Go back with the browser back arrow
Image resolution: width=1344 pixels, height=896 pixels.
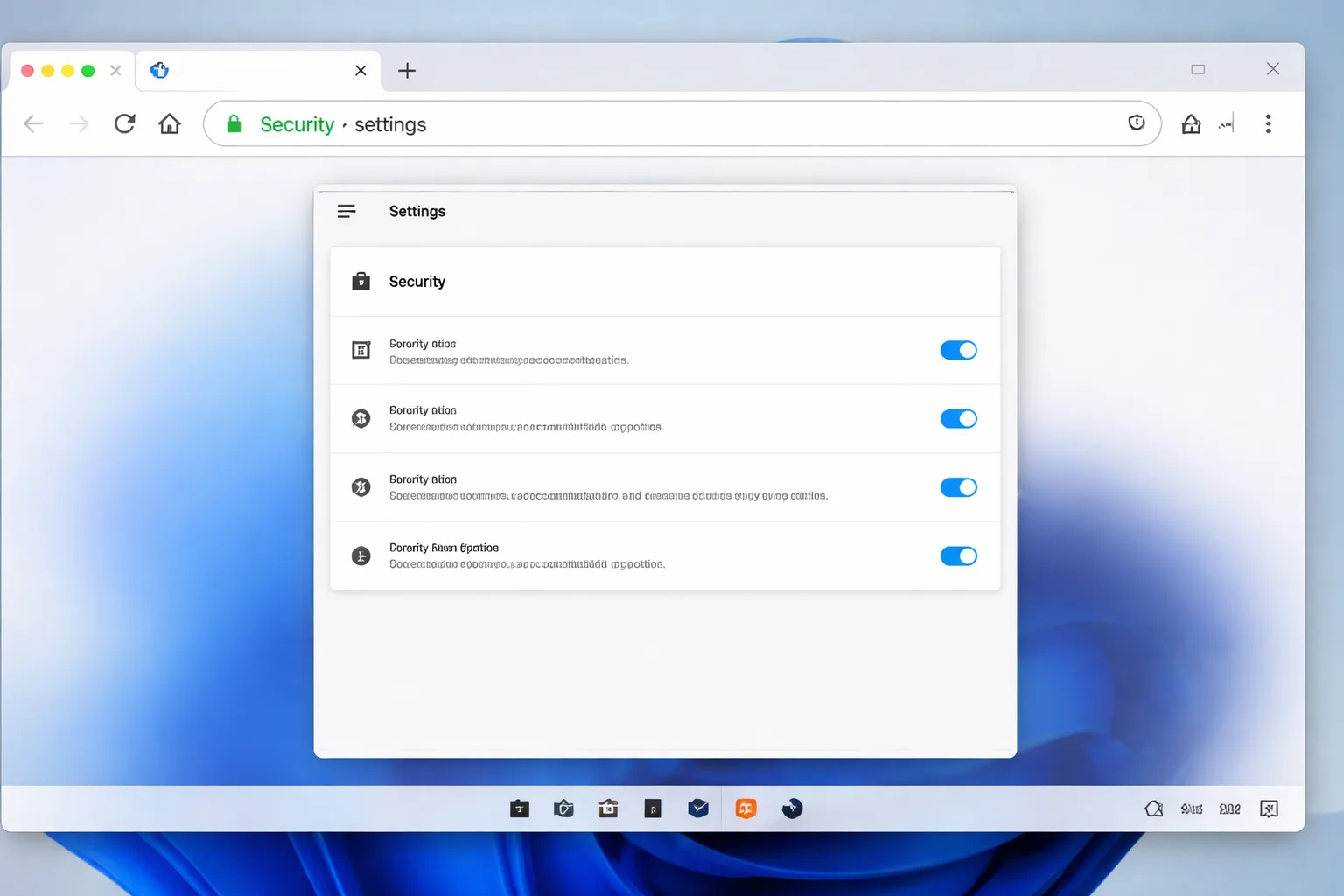coord(33,123)
